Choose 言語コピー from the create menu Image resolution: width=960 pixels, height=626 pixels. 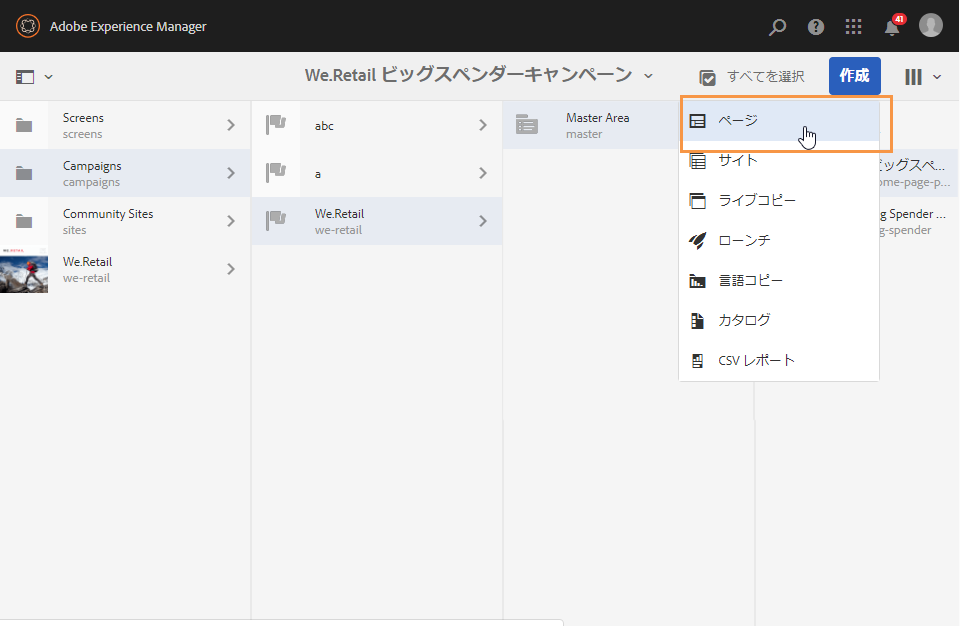[x=779, y=281]
